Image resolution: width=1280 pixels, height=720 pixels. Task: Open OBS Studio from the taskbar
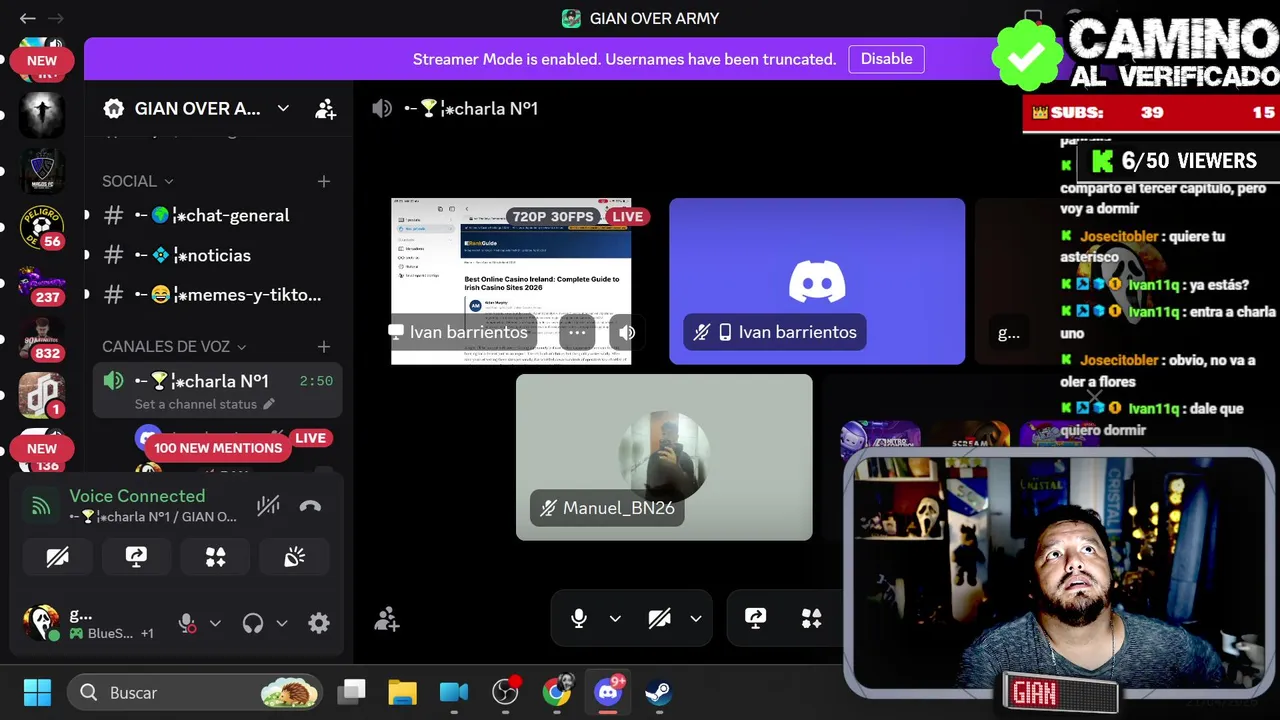click(x=506, y=692)
